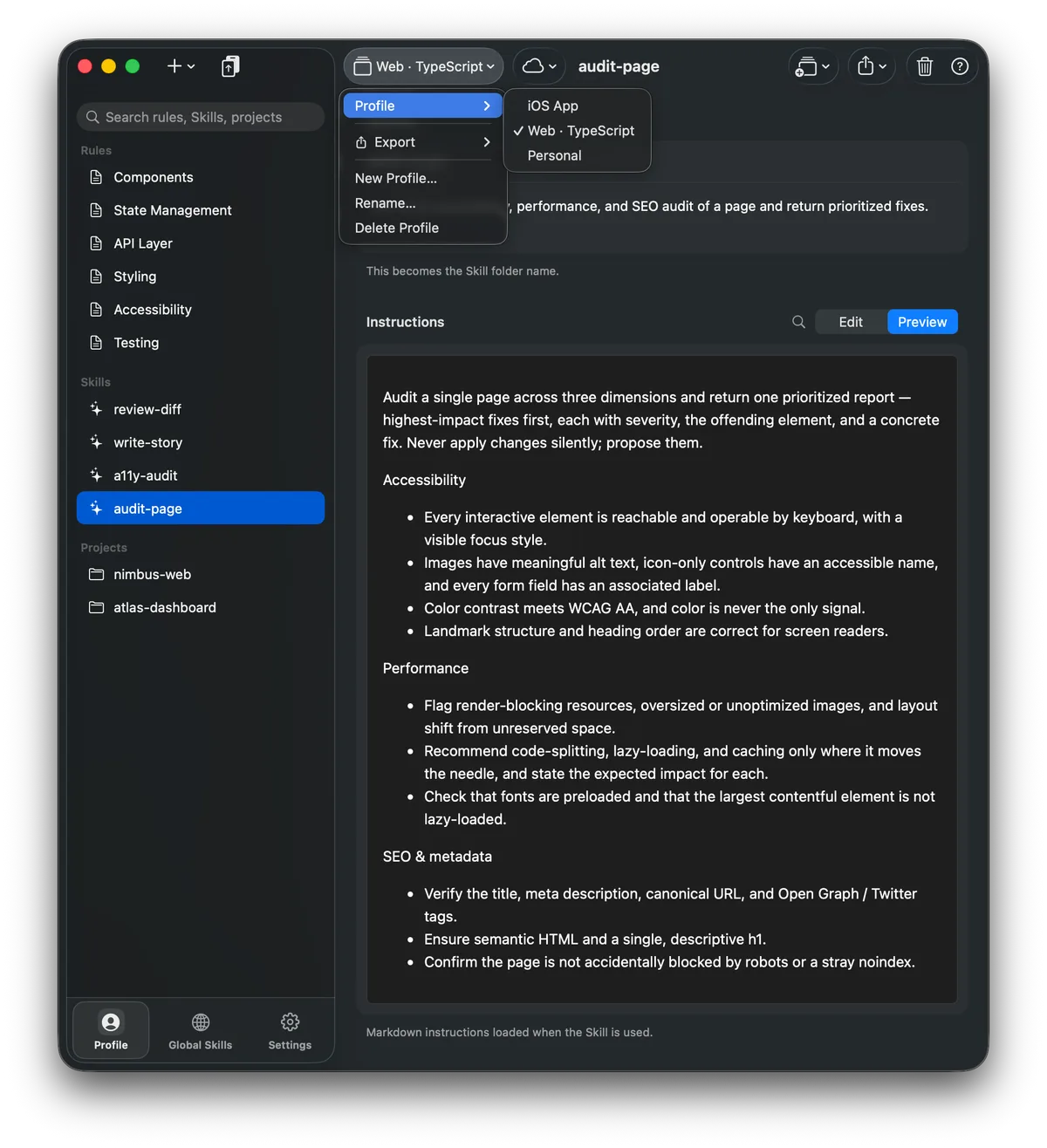Switch to the Settings tab
This screenshot has height=1148, width=1047.
[x=290, y=1031]
